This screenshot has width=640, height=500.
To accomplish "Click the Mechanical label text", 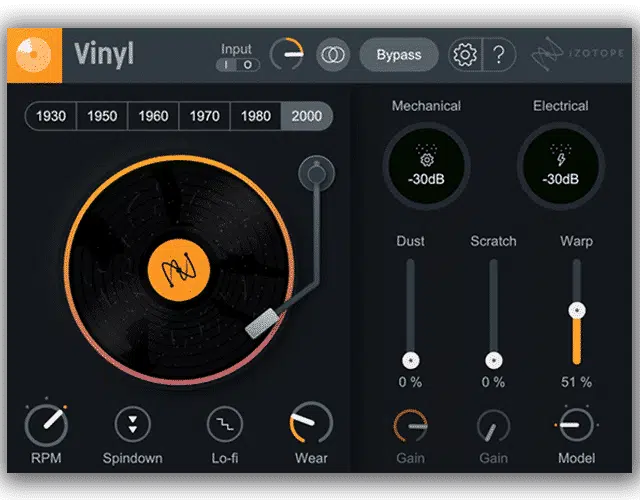I will (426, 106).
